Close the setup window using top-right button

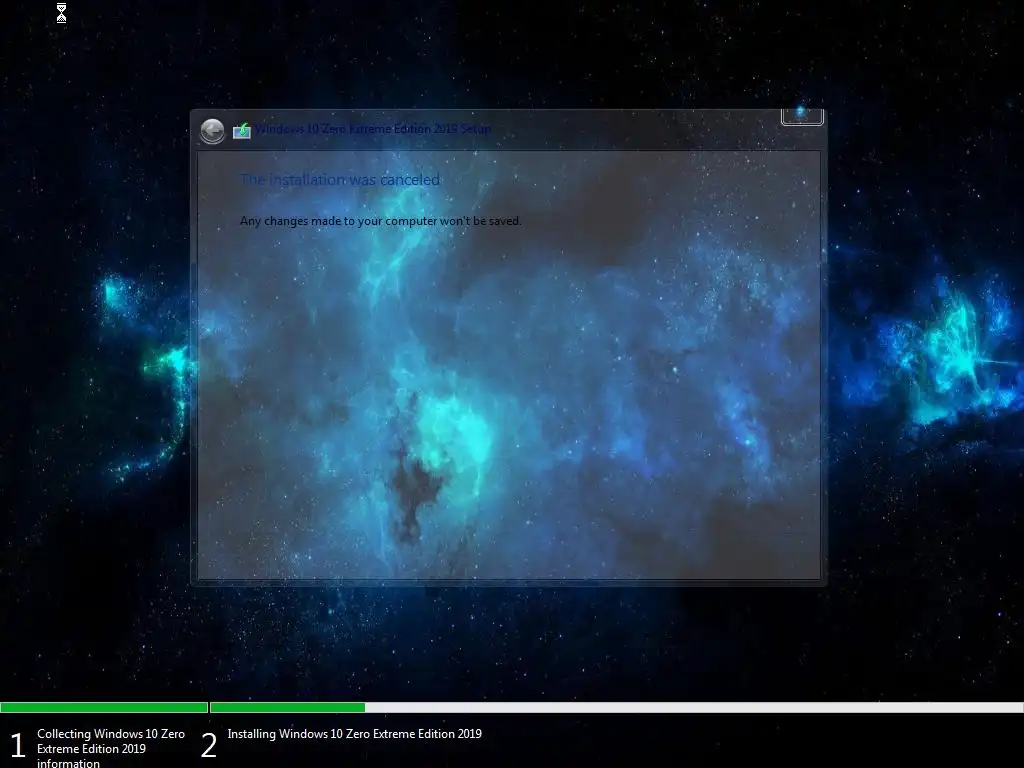tap(802, 116)
